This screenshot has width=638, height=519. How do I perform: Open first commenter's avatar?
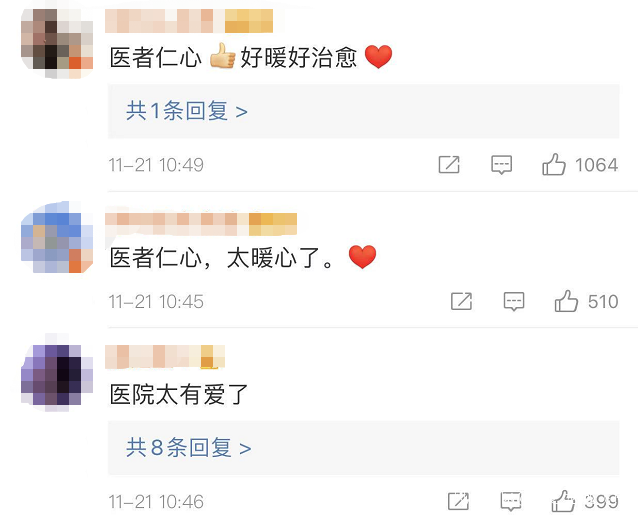pos(55,39)
